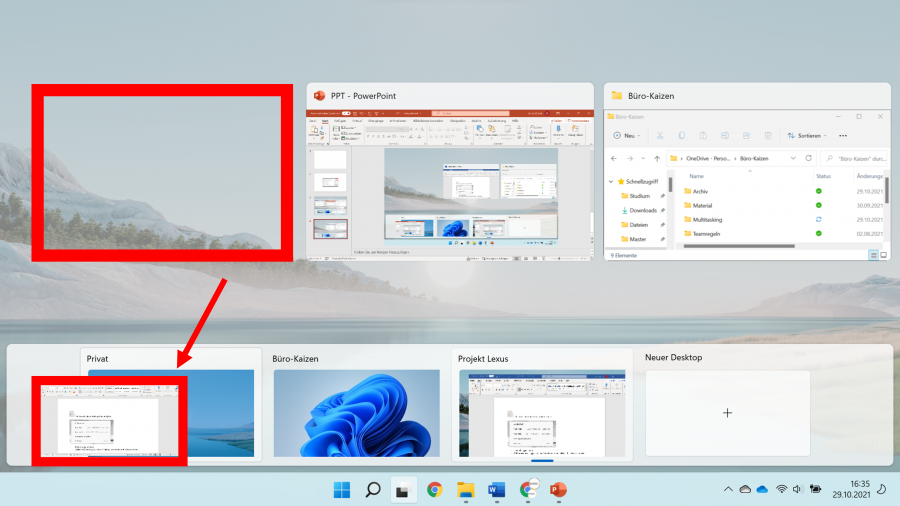Open recent locations chevron in Explorer

point(643,158)
